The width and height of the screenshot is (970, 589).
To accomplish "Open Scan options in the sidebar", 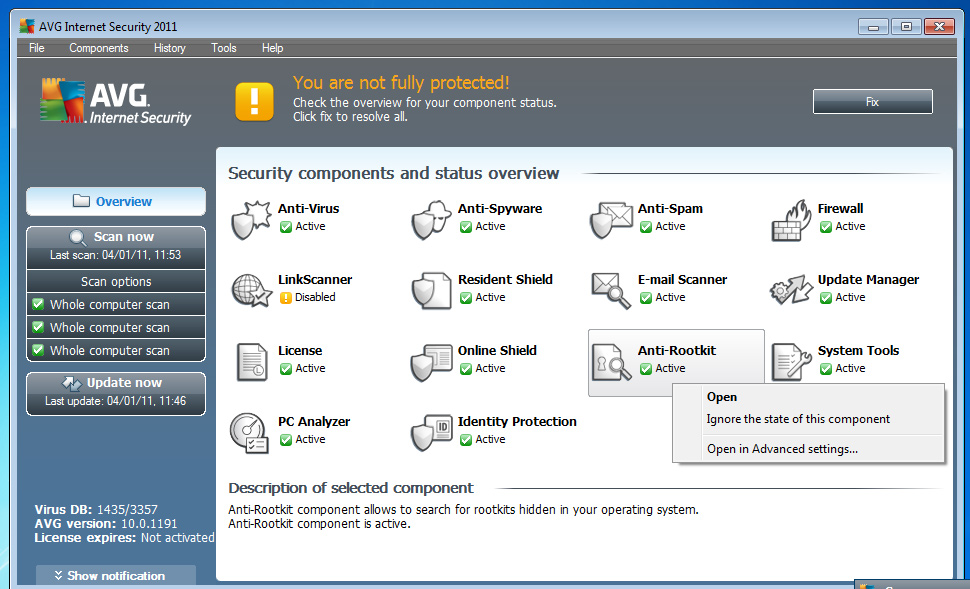I will coord(116,282).
